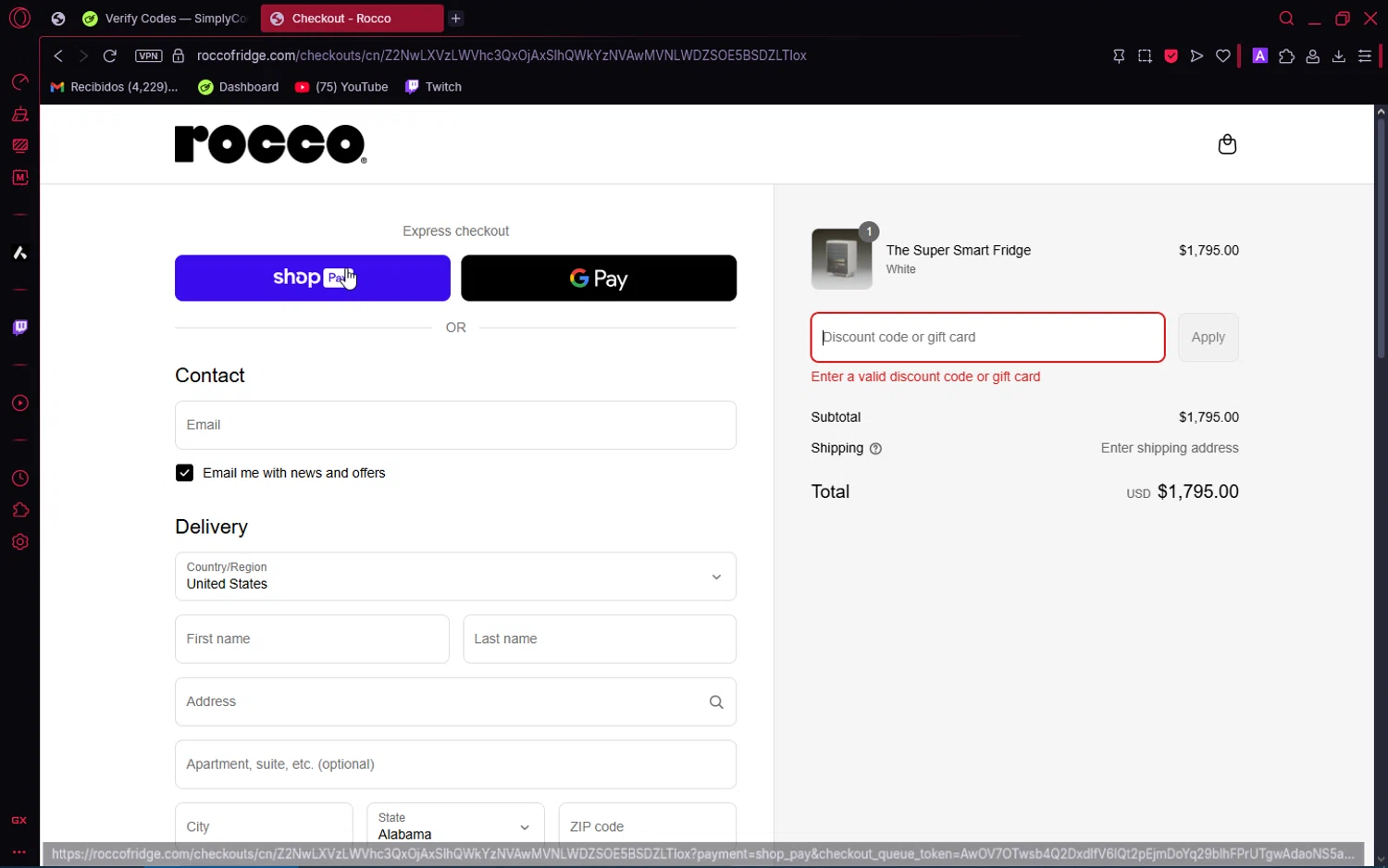
Task: Click the 'Express checkout' label
Action: (x=455, y=231)
